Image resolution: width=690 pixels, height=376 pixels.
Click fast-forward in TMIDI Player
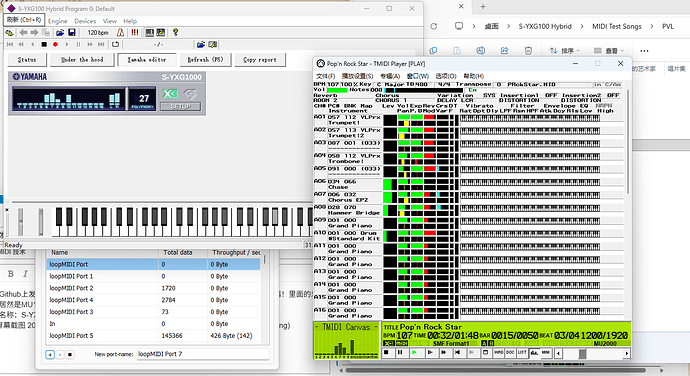click(x=444, y=352)
